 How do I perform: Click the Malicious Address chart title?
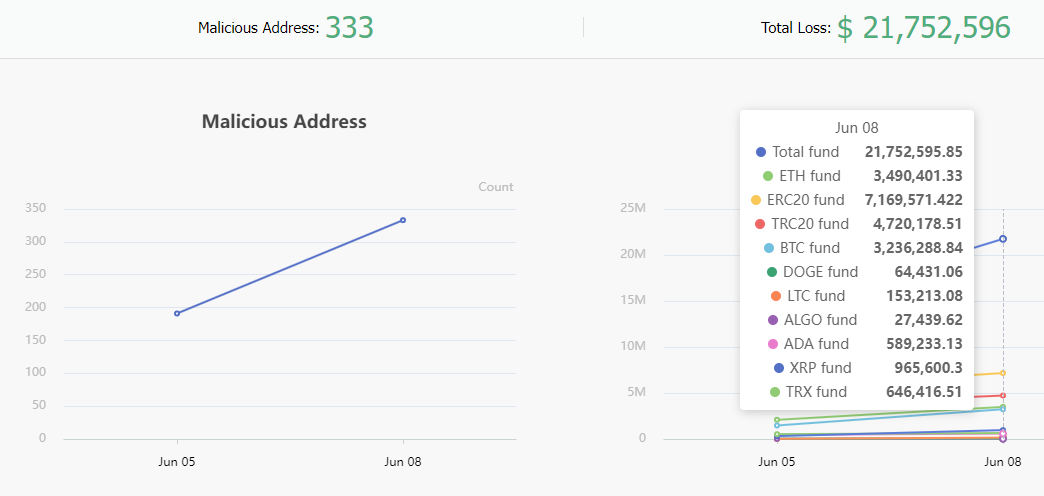tap(284, 122)
